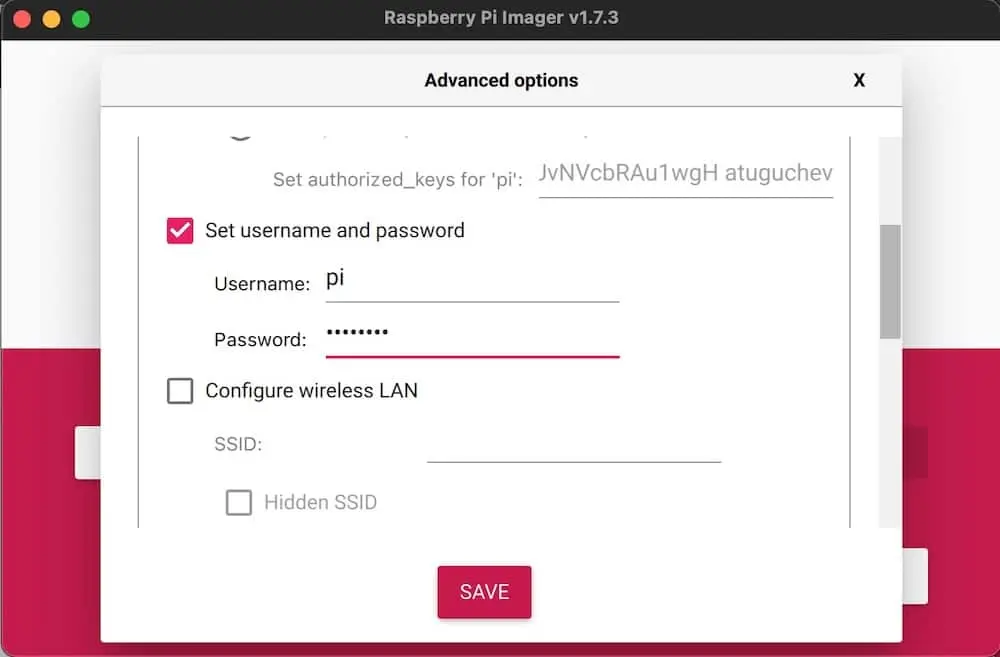Click the white button peeking left of dialog
The height and width of the screenshot is (657, 1000).
[x=87, y=453]
